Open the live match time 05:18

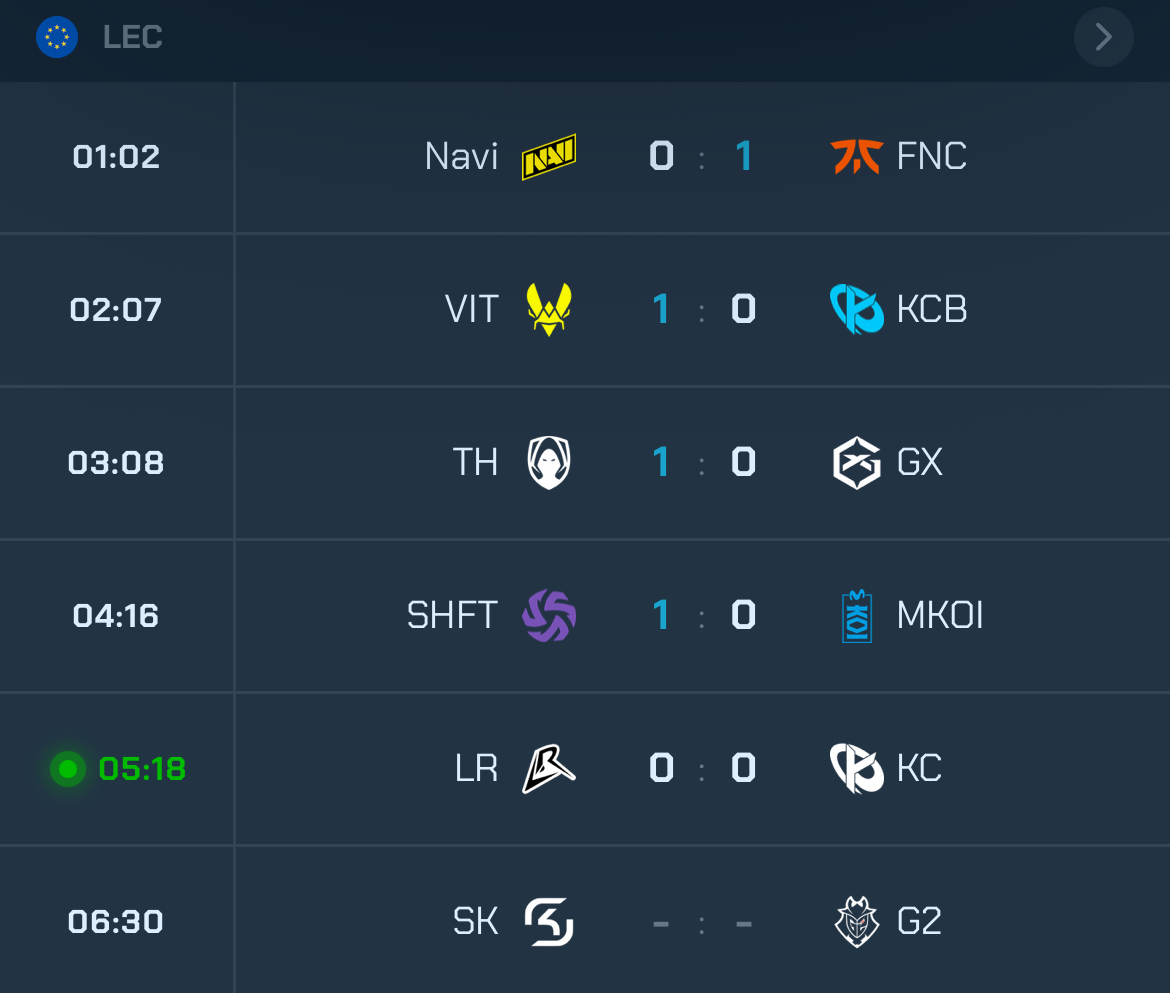point(142,769)
